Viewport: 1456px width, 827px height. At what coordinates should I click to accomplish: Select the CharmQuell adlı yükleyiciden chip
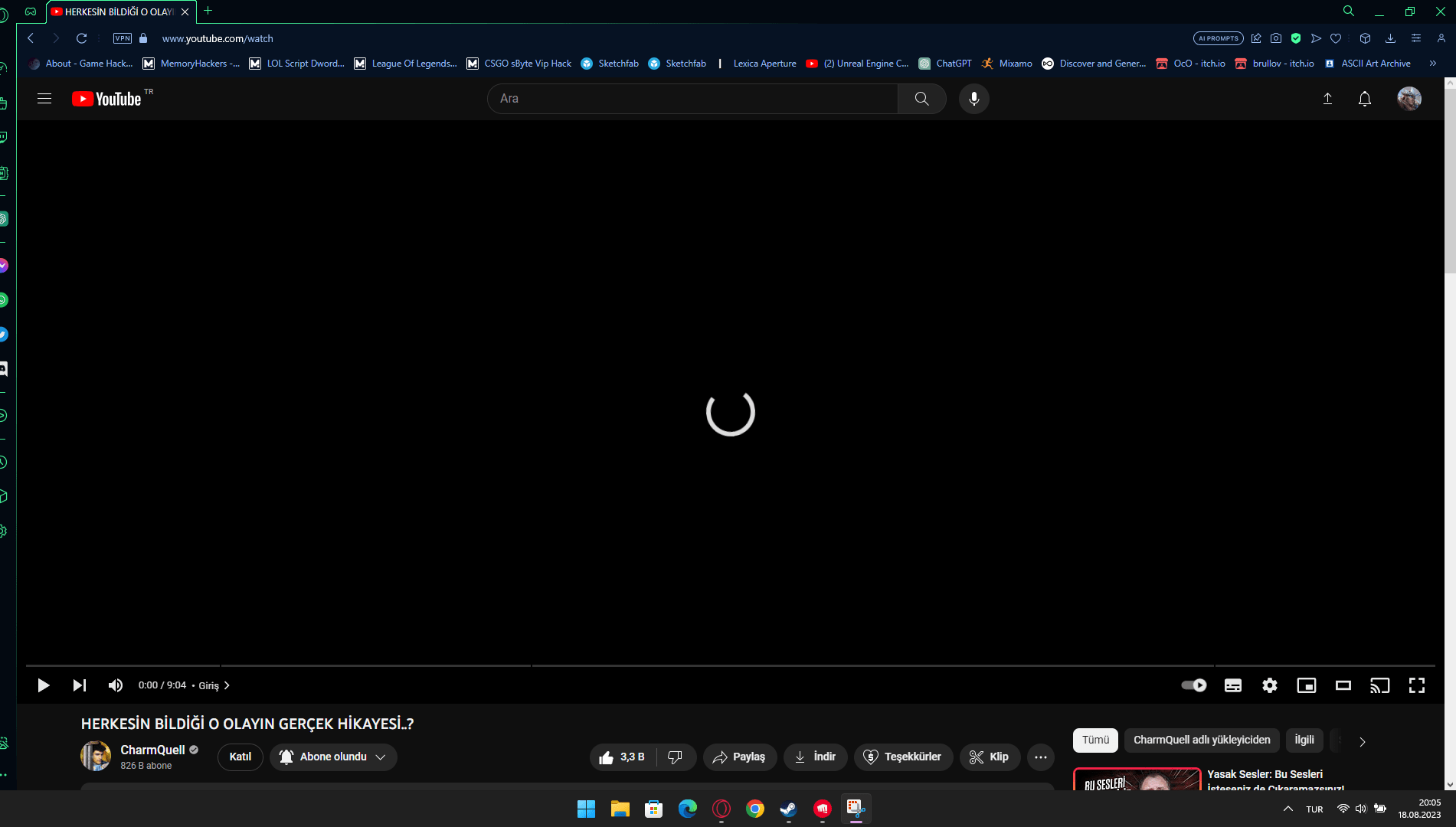coord(1202,740)
